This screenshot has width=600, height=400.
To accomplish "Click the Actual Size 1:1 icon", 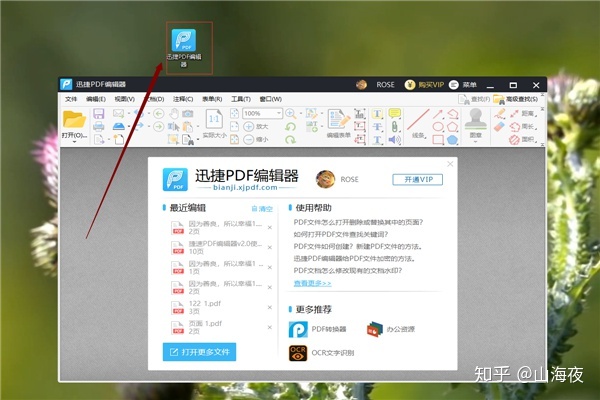I will [214, 119].
